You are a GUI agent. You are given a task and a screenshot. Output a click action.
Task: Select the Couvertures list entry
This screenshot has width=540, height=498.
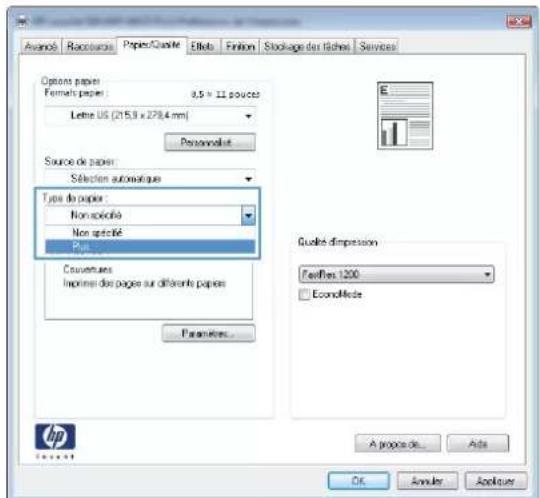click(x=88, y=269)
